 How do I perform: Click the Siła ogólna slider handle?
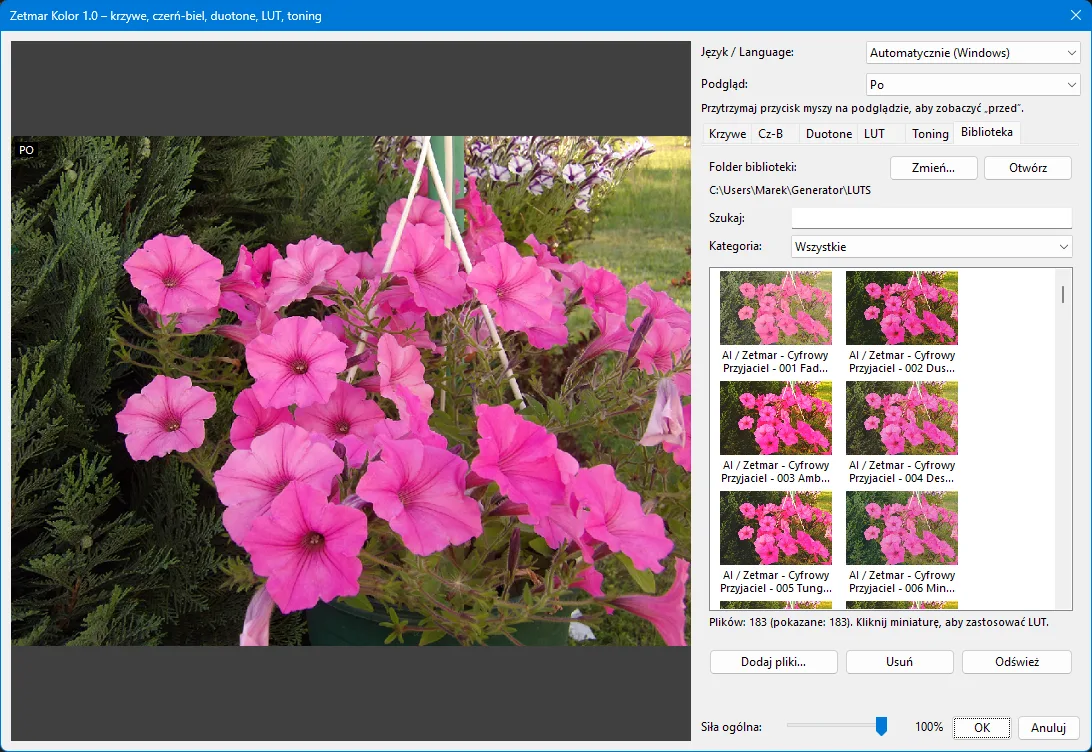coord(881,726)
